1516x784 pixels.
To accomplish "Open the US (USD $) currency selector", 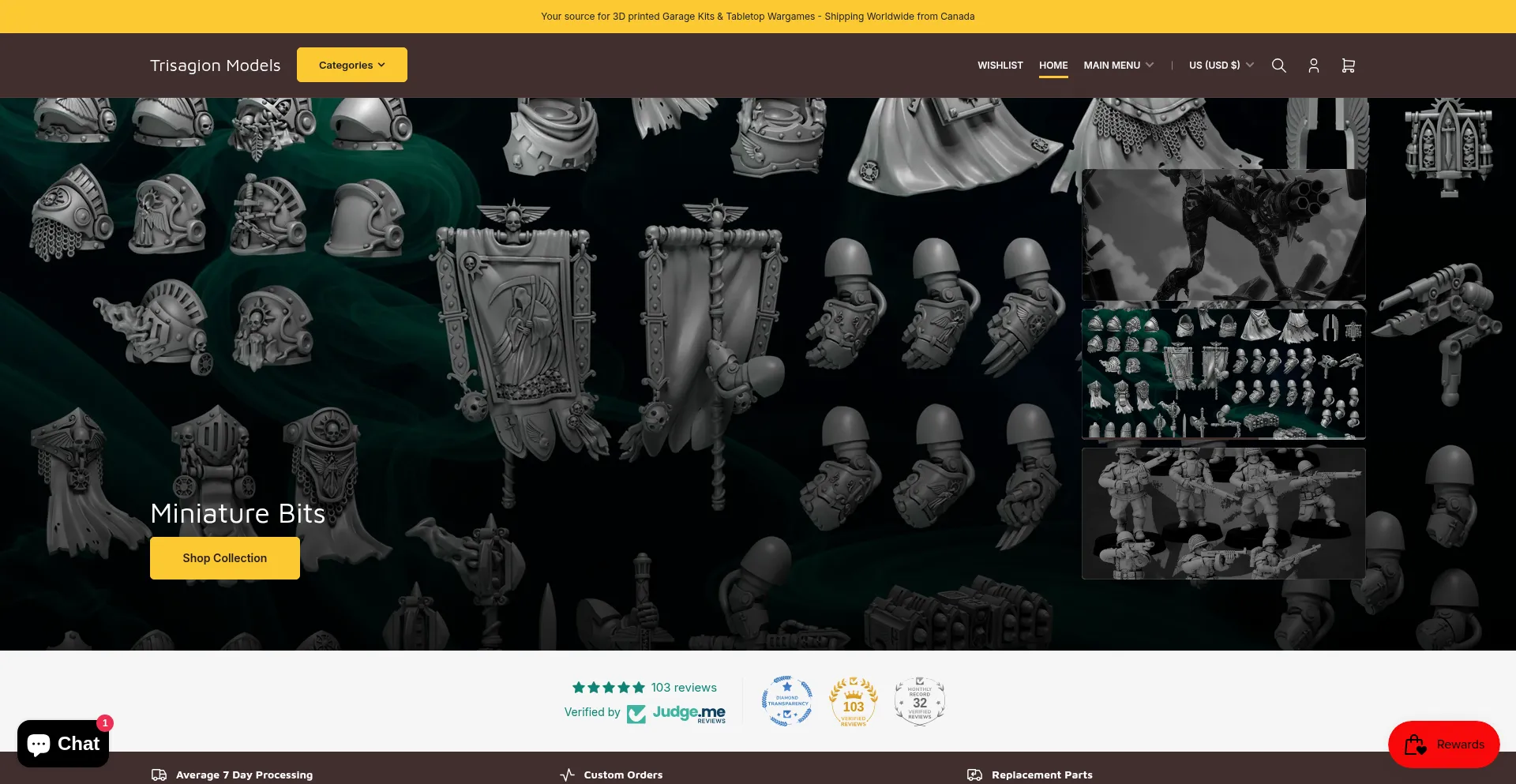I will (x=1221, y=66).
